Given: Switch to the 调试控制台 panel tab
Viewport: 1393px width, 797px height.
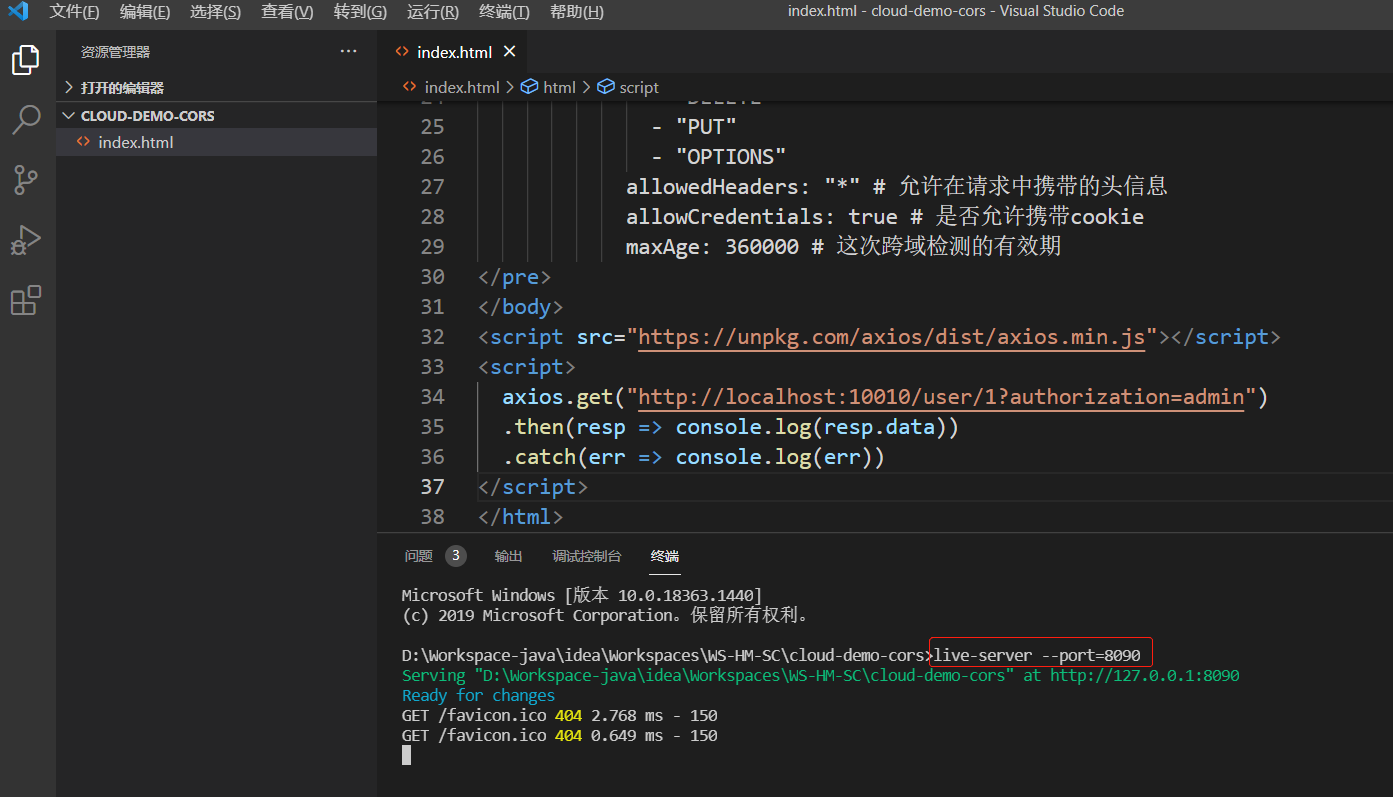Looking at the screenshot, I should 586,556.
